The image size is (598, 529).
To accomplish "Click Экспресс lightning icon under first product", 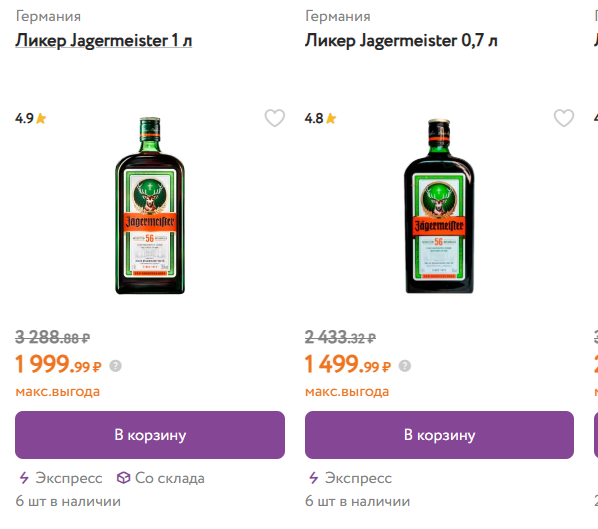I will [24, 478].
